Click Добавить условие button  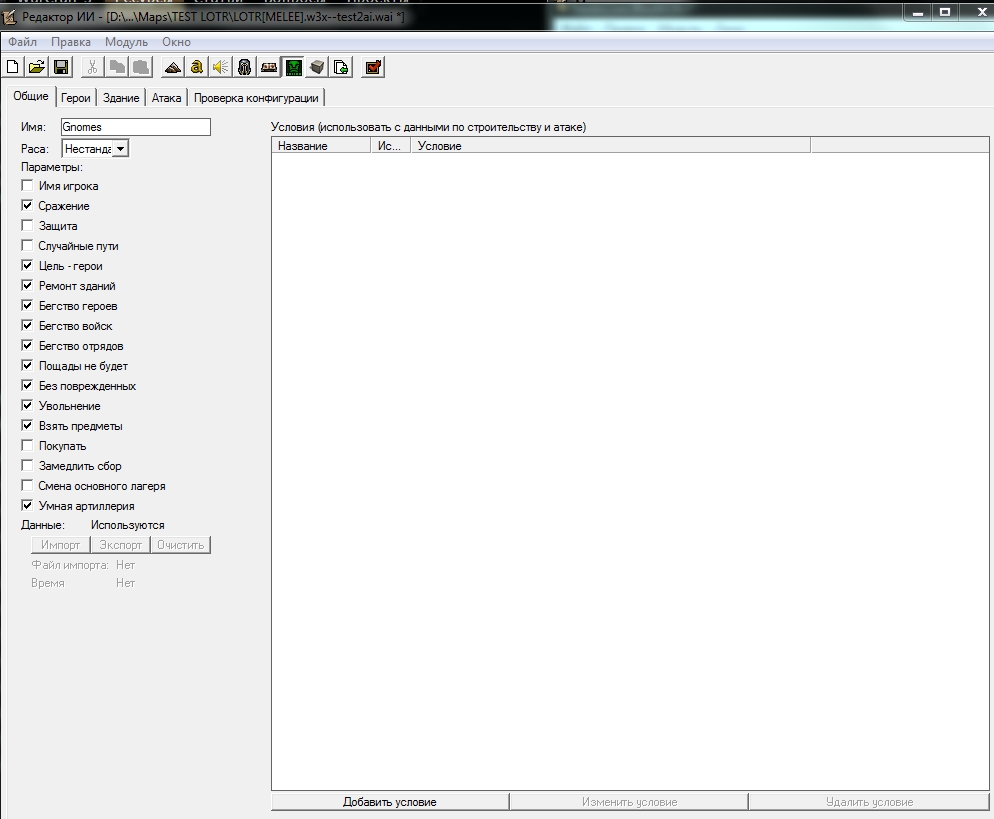390,802
